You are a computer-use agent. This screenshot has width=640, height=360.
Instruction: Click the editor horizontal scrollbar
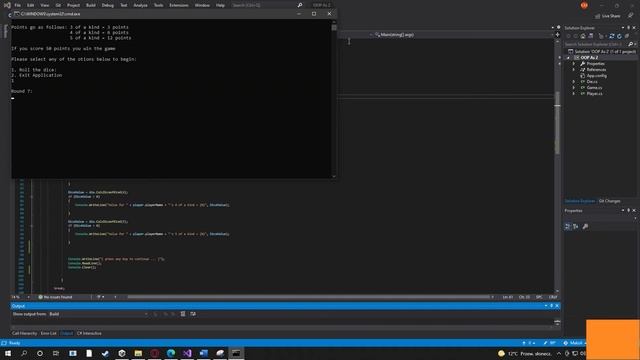point(308,297)
